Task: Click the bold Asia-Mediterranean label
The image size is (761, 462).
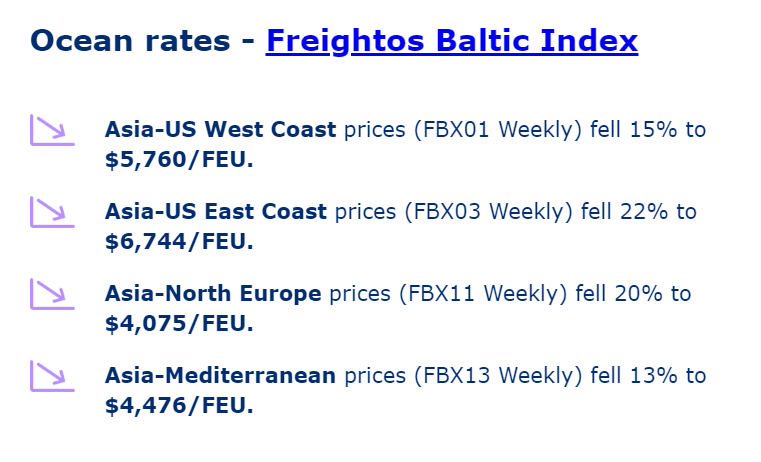Action: point(220,376)
